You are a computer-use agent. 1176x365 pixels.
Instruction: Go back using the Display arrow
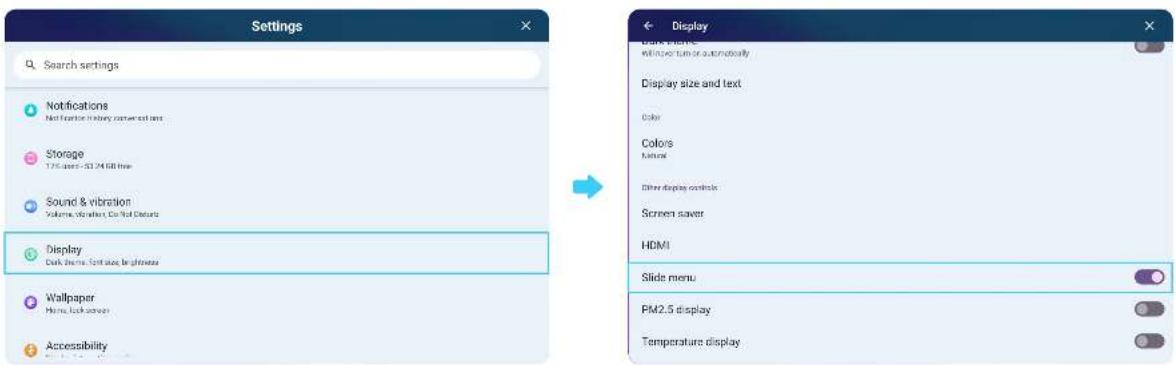point(649,26)
